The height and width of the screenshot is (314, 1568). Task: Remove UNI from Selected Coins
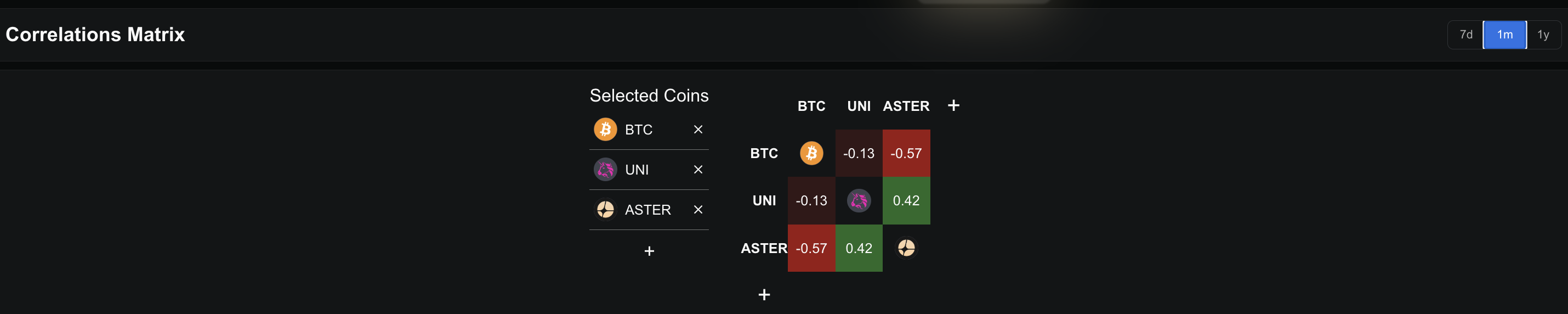click(697, 170)
